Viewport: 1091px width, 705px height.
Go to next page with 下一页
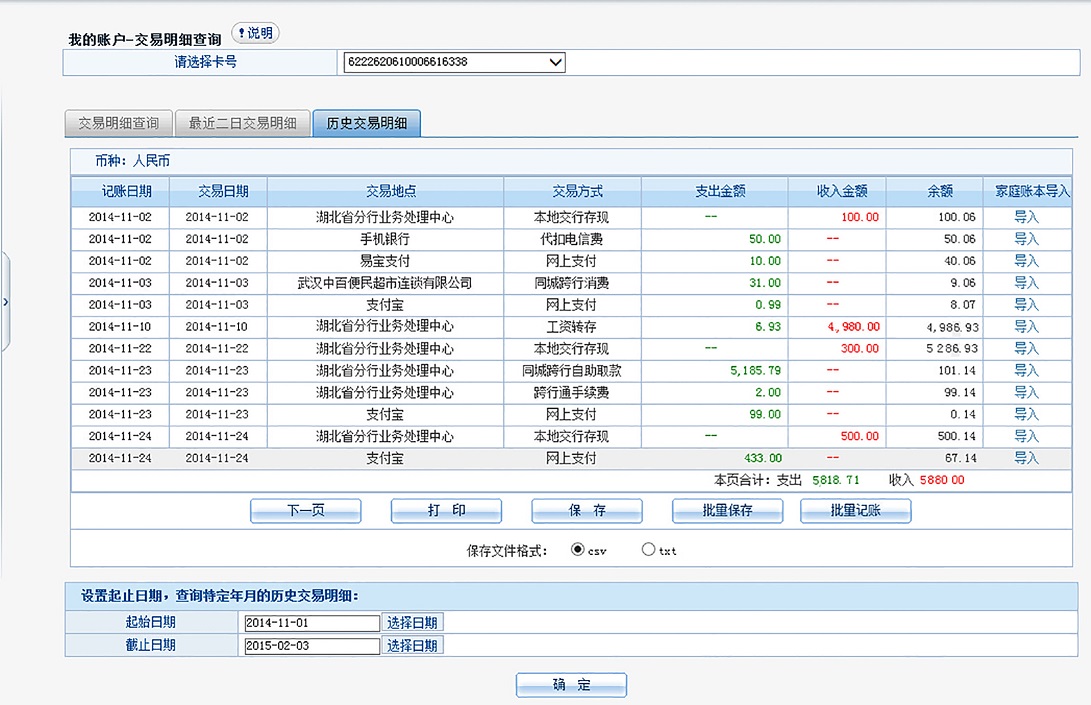(x=305, y=511)
